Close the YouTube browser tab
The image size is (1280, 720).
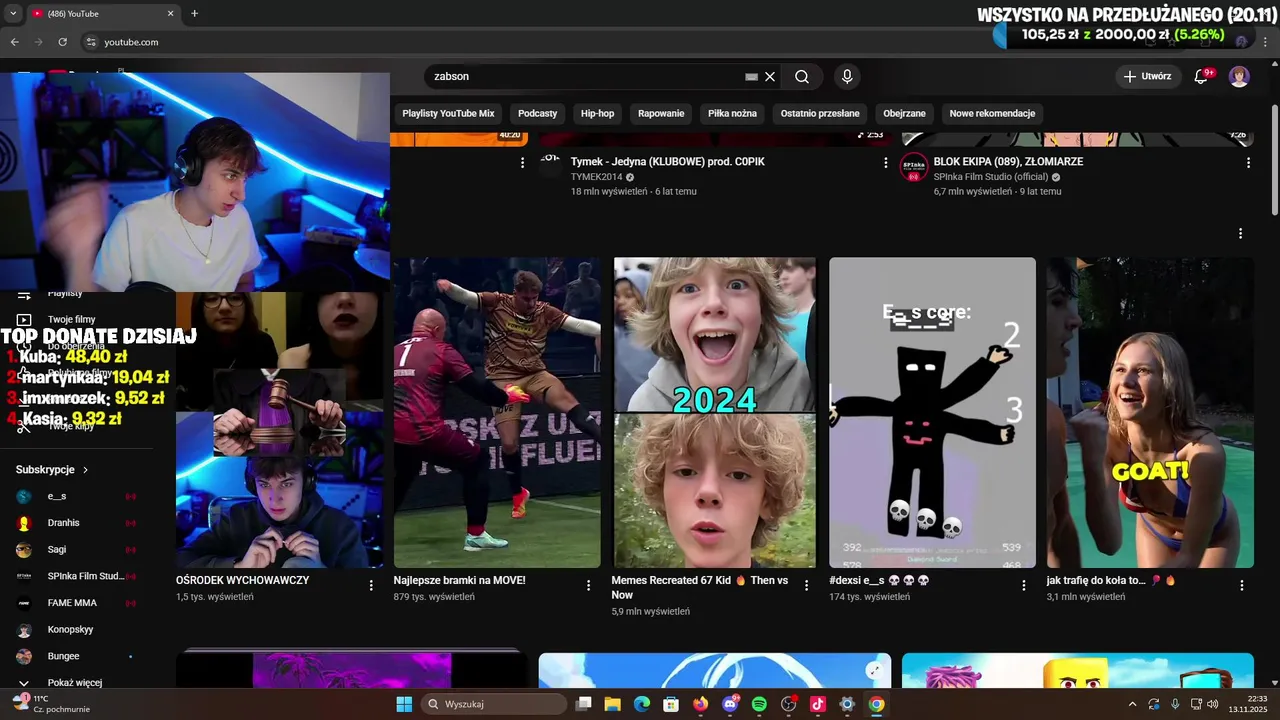[170, 14]
